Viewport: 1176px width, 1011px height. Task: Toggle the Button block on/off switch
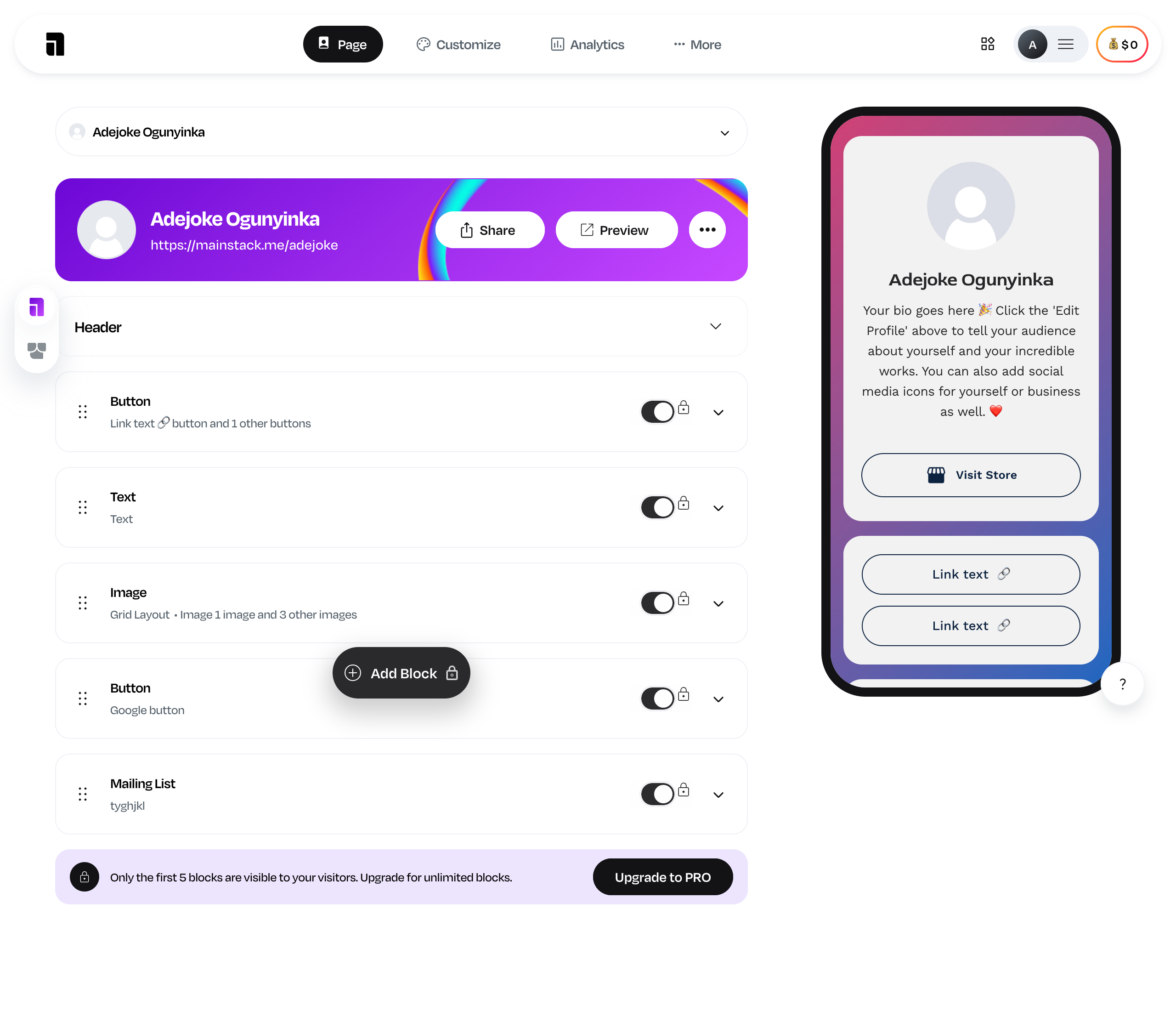pyautogui.click(x=657, y=411)
